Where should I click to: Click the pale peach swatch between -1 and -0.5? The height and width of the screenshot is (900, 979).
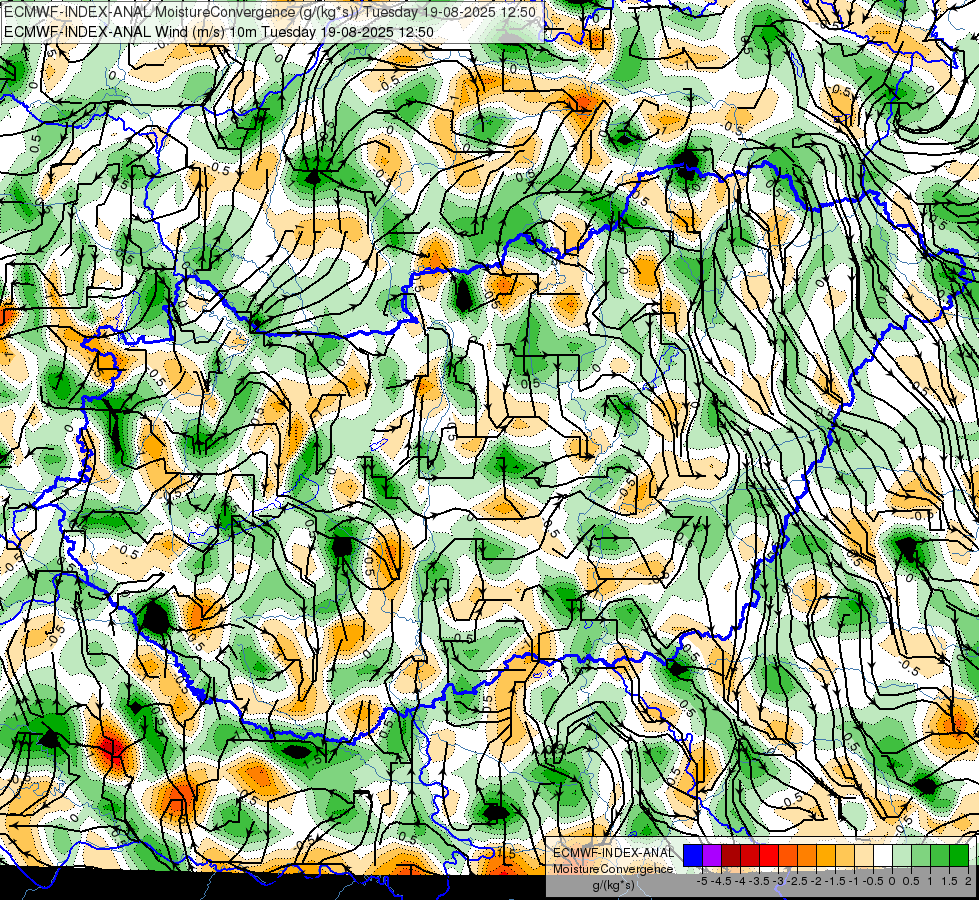(x=864, y=856)
